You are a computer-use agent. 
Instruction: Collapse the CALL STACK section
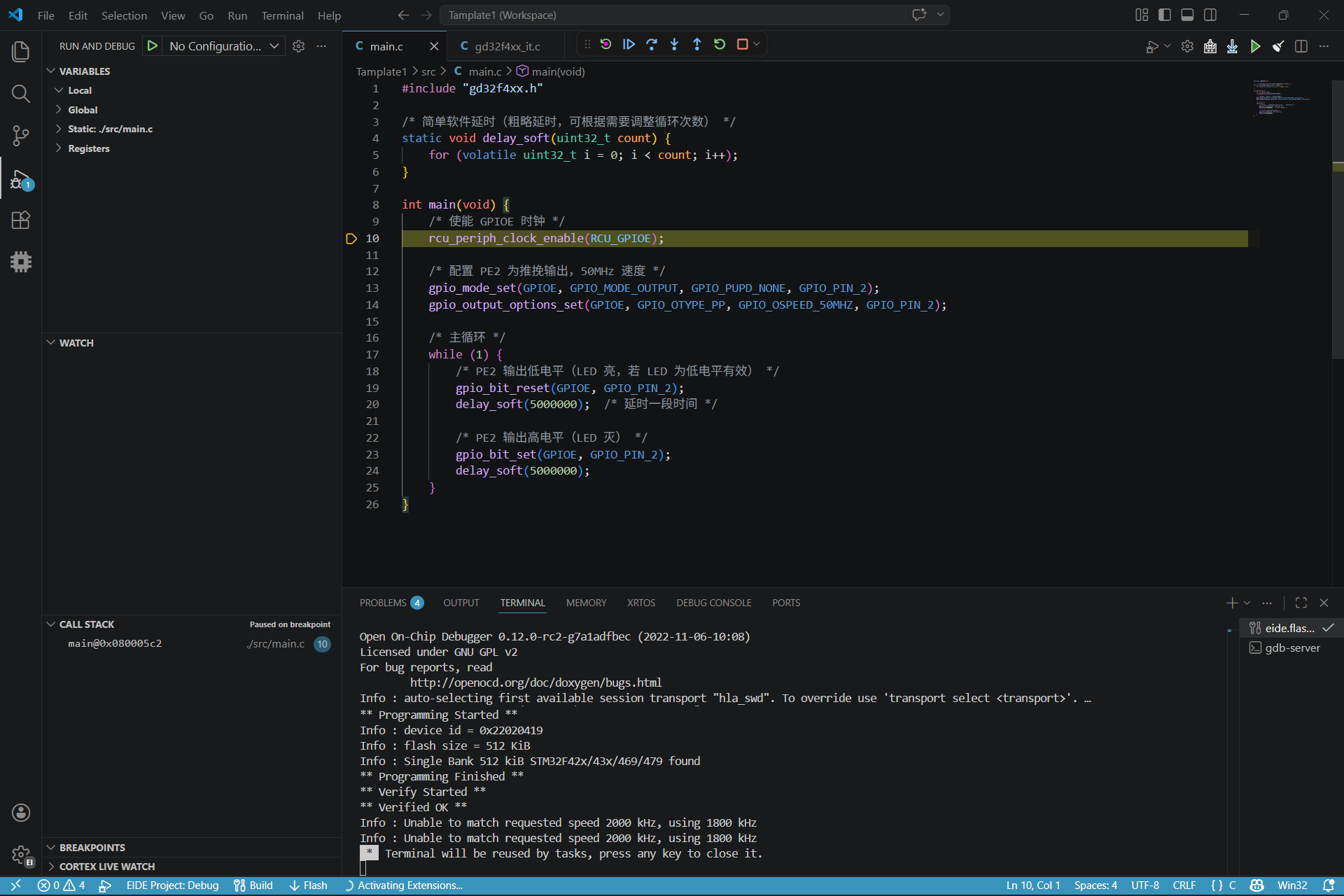[x=51, y=624]
